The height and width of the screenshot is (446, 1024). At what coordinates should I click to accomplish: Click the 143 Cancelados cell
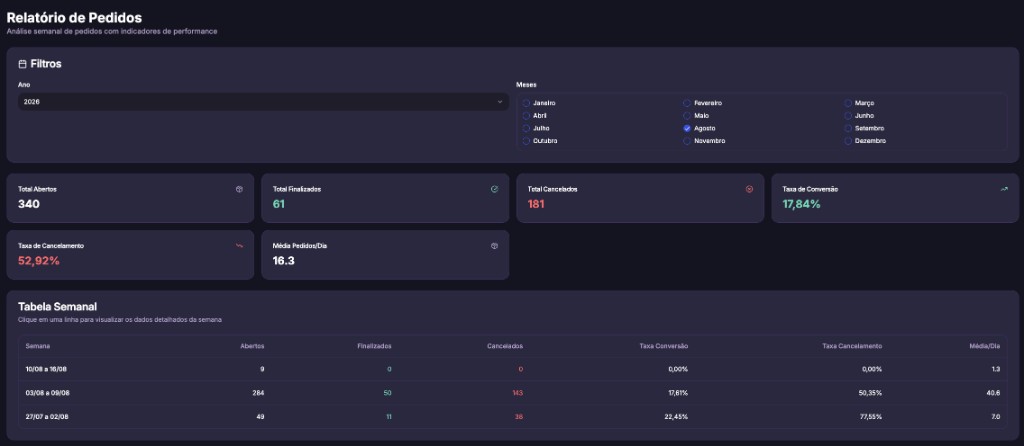(517, 392)
